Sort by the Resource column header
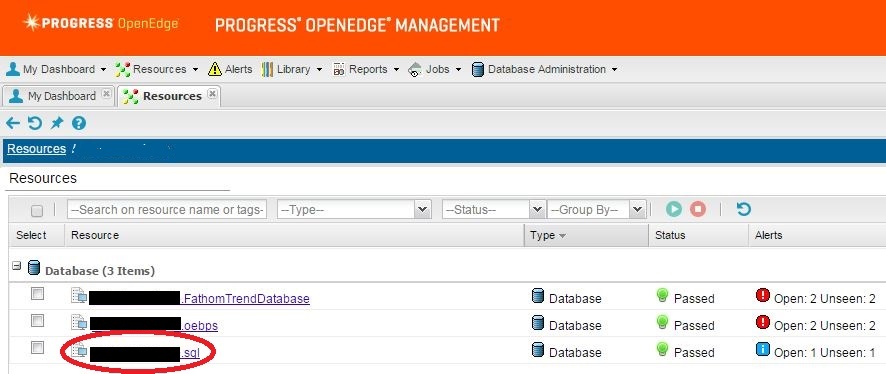The height and width of the screenshot is (374, 886). point(294,235)
